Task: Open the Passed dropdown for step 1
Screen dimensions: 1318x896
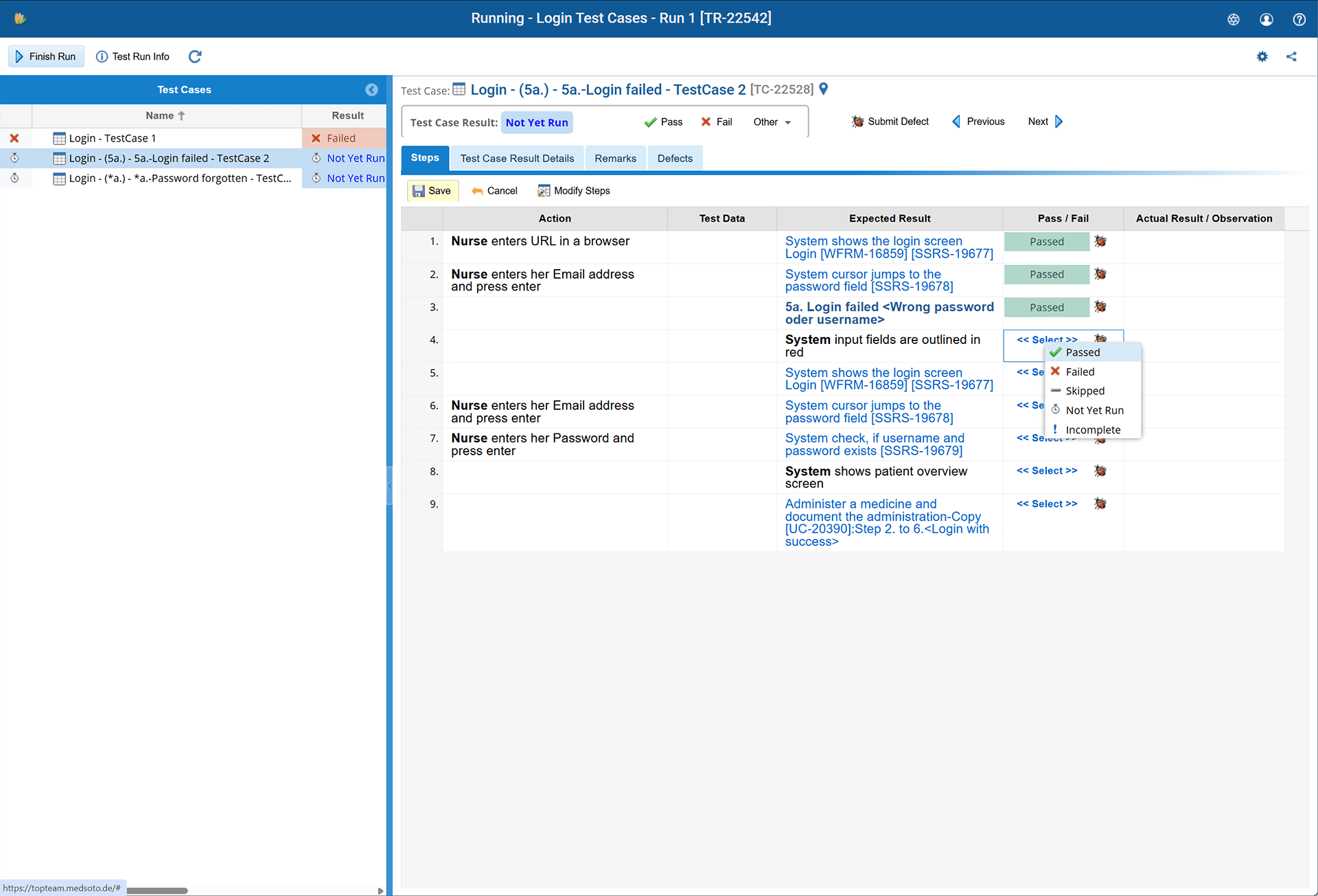Action: tap(1046, 242)
